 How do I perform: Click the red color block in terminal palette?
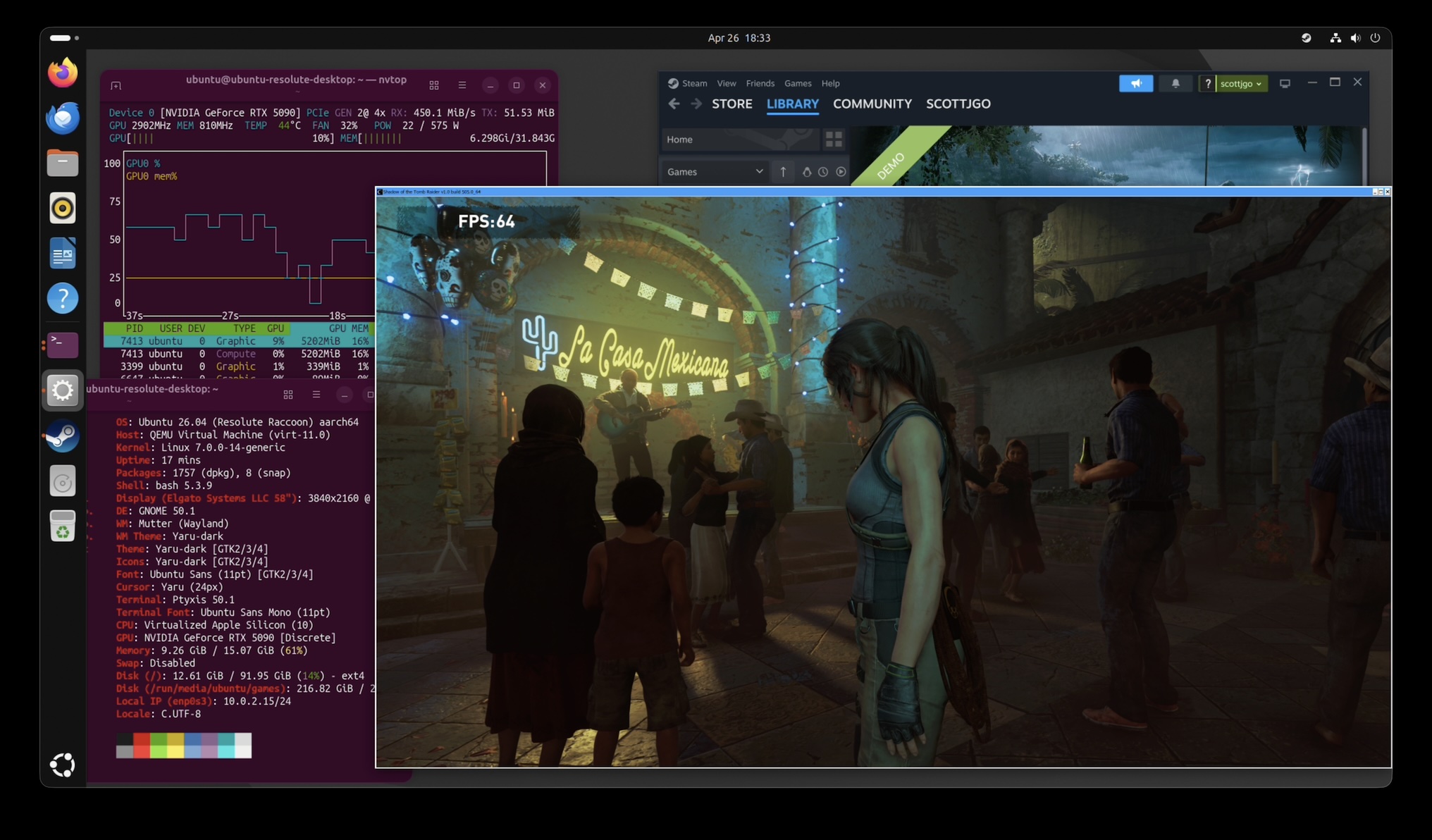(142, 745)
